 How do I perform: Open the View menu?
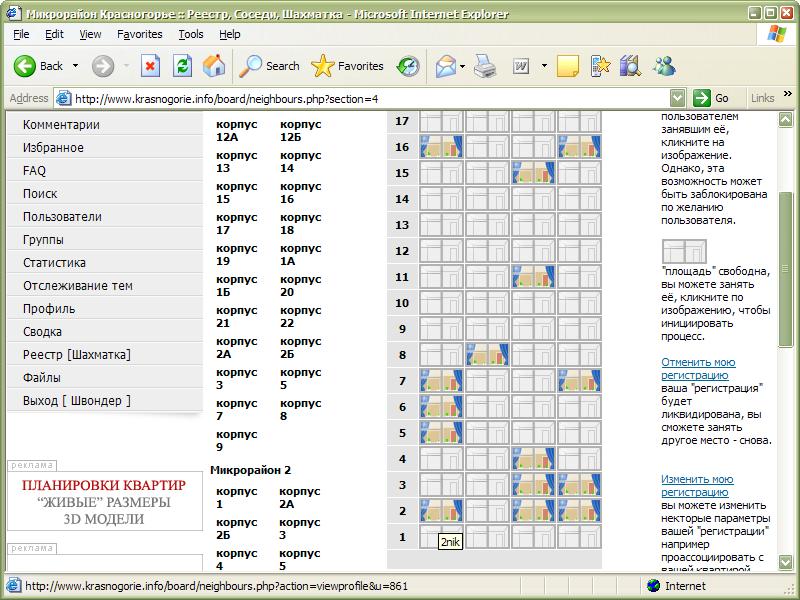coord(90,34)
